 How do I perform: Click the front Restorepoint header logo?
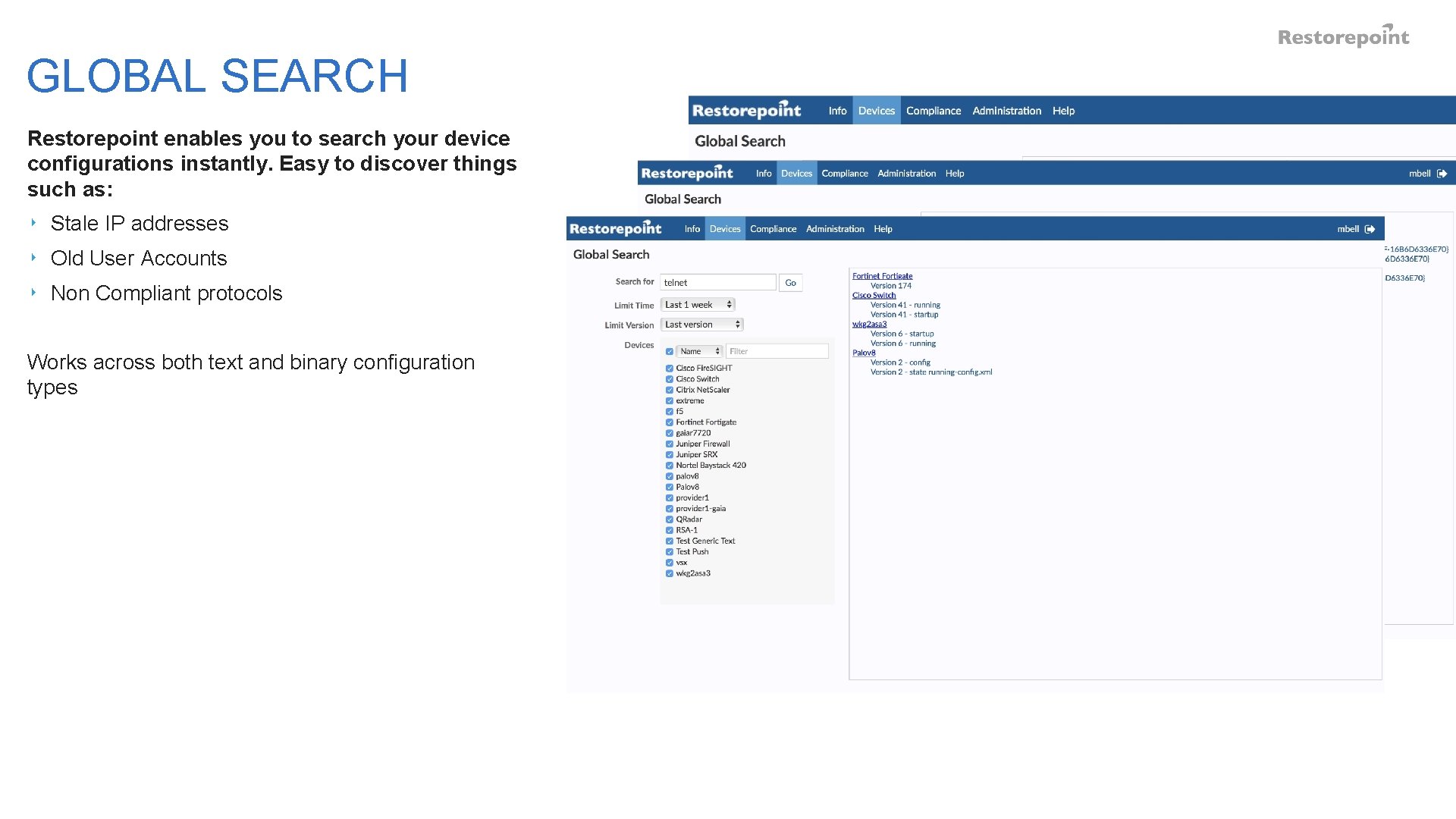(x=615, y=228)
